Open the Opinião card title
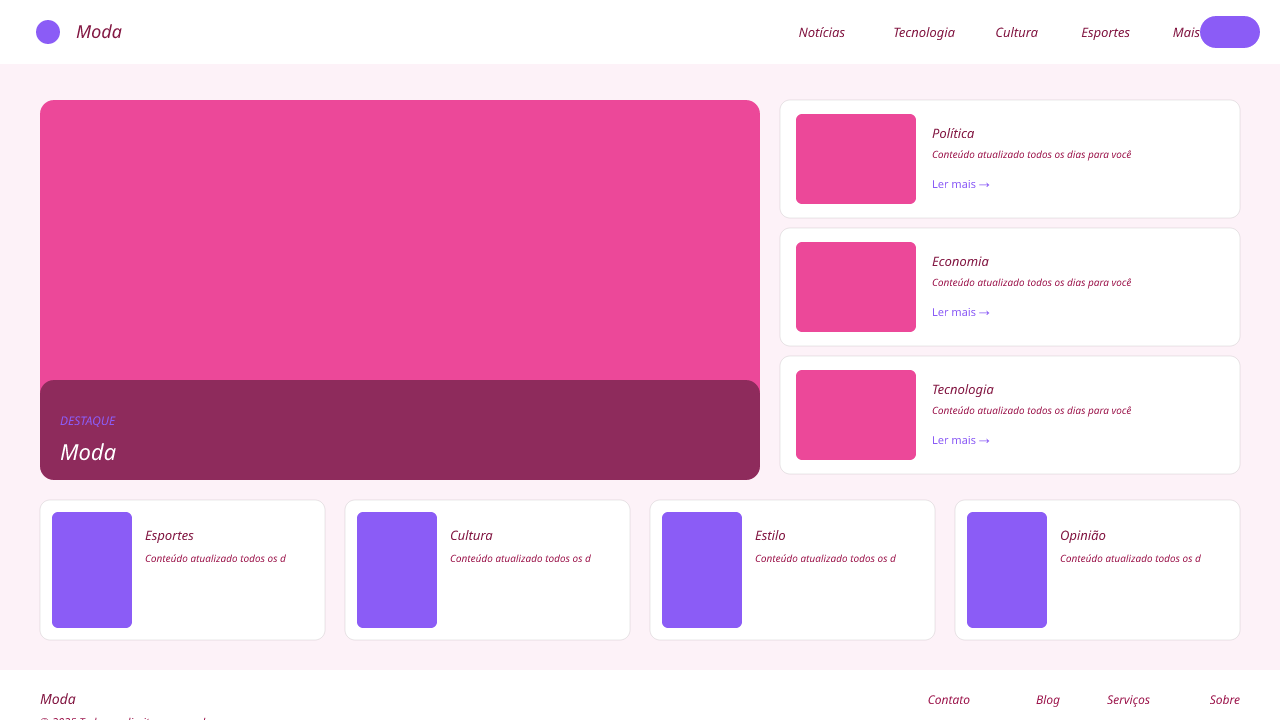This screenshot has height=720, width=1280. click(1083, 535)
